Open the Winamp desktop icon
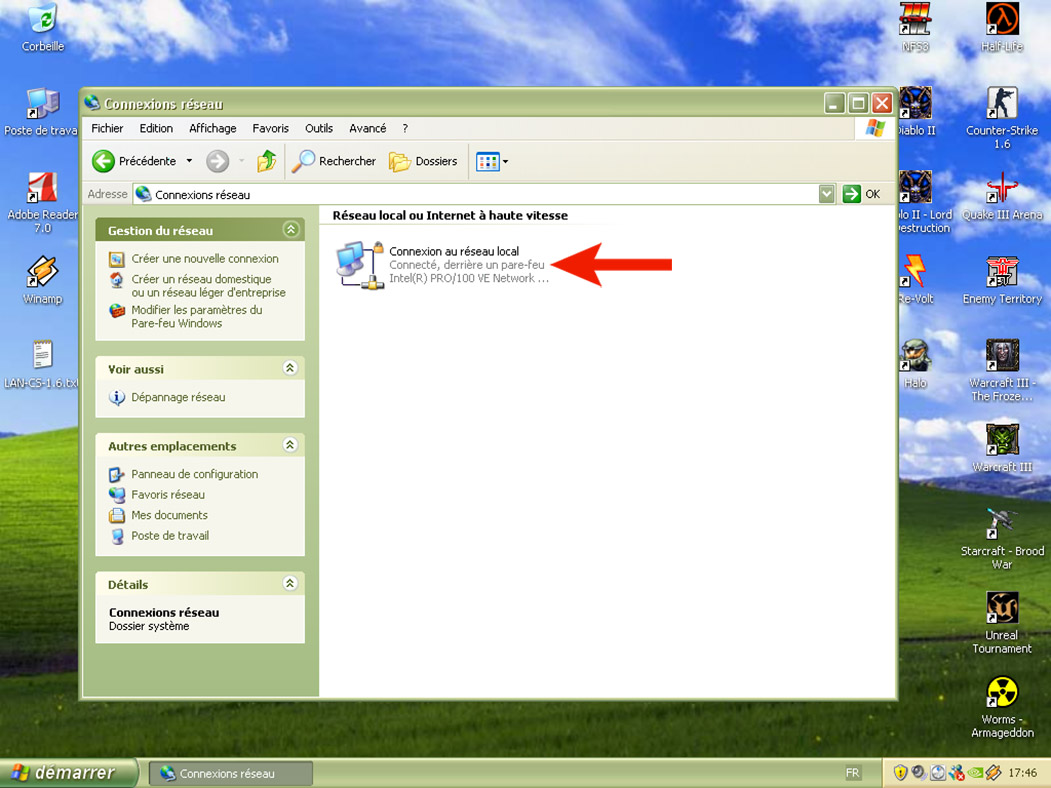This screenshot has width=1051, height=788. point(42,272)
